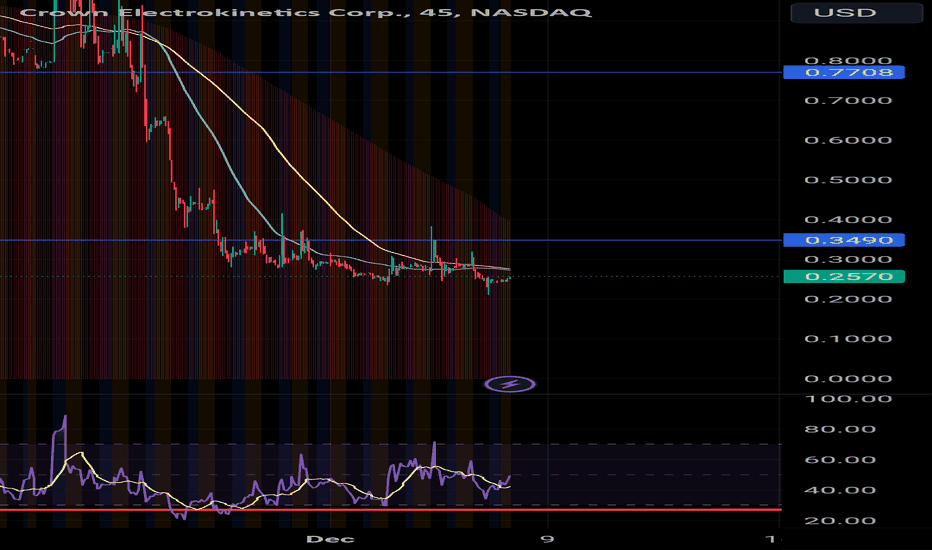The width and height of the screenshot is (932, 550).
Task: Click the Crown Electrokinetics Corp. chart title
Action: tap(306, 12)
